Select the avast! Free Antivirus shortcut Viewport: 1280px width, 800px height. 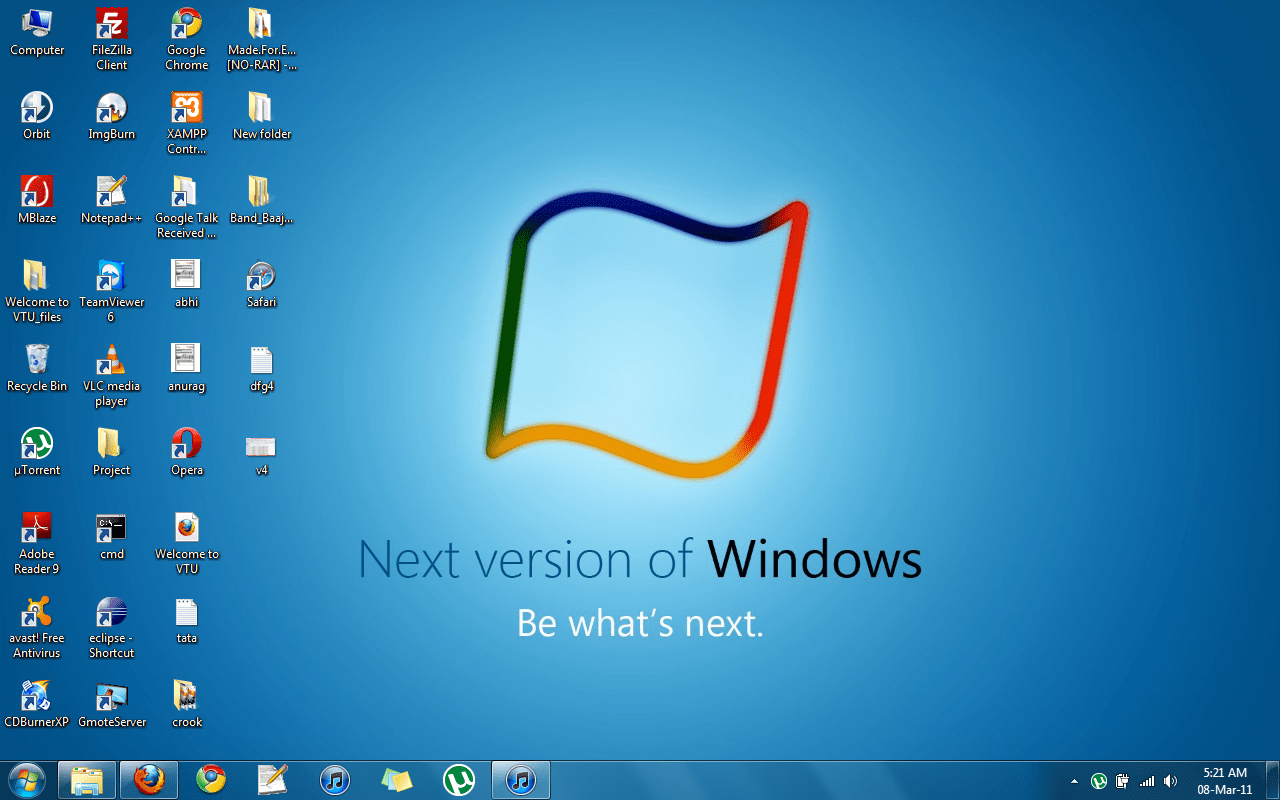37,627
